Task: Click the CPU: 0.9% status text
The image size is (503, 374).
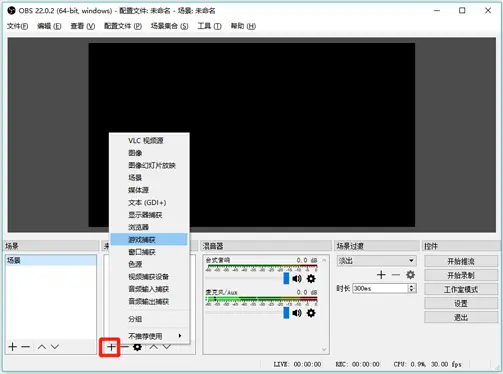Action: [x=409, y=364]
